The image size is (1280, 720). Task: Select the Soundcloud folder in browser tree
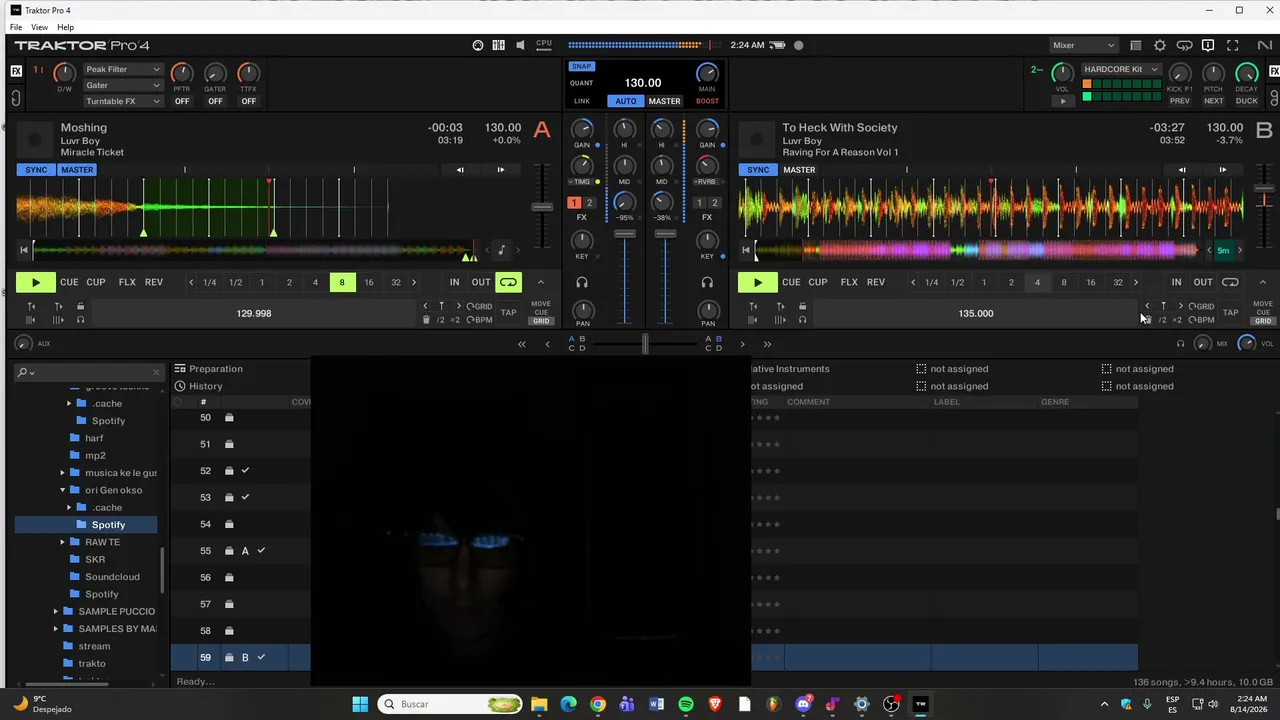tap(112, 577)
